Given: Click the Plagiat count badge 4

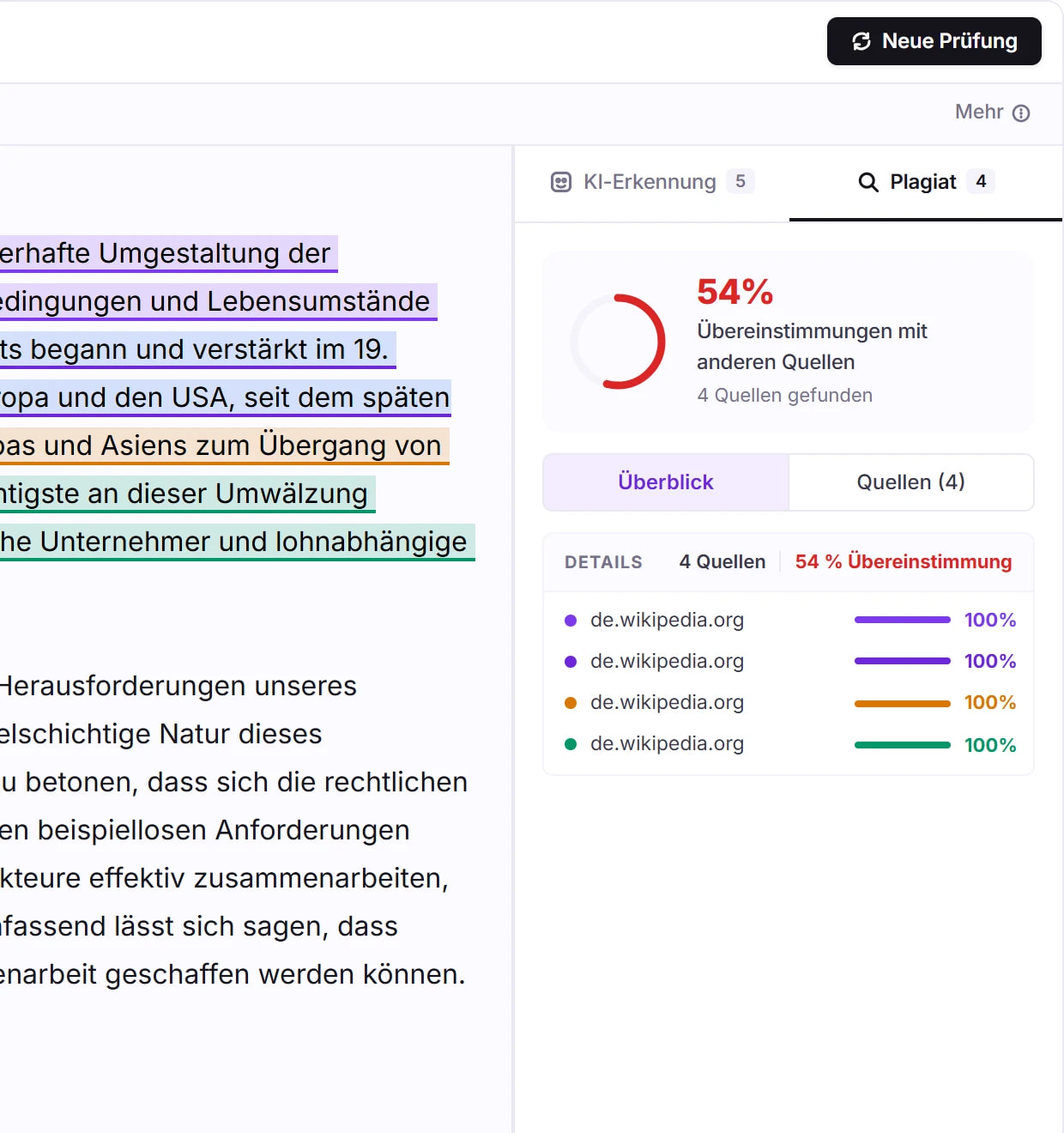Looking at the screenshot, I should [x=981, y=181].
